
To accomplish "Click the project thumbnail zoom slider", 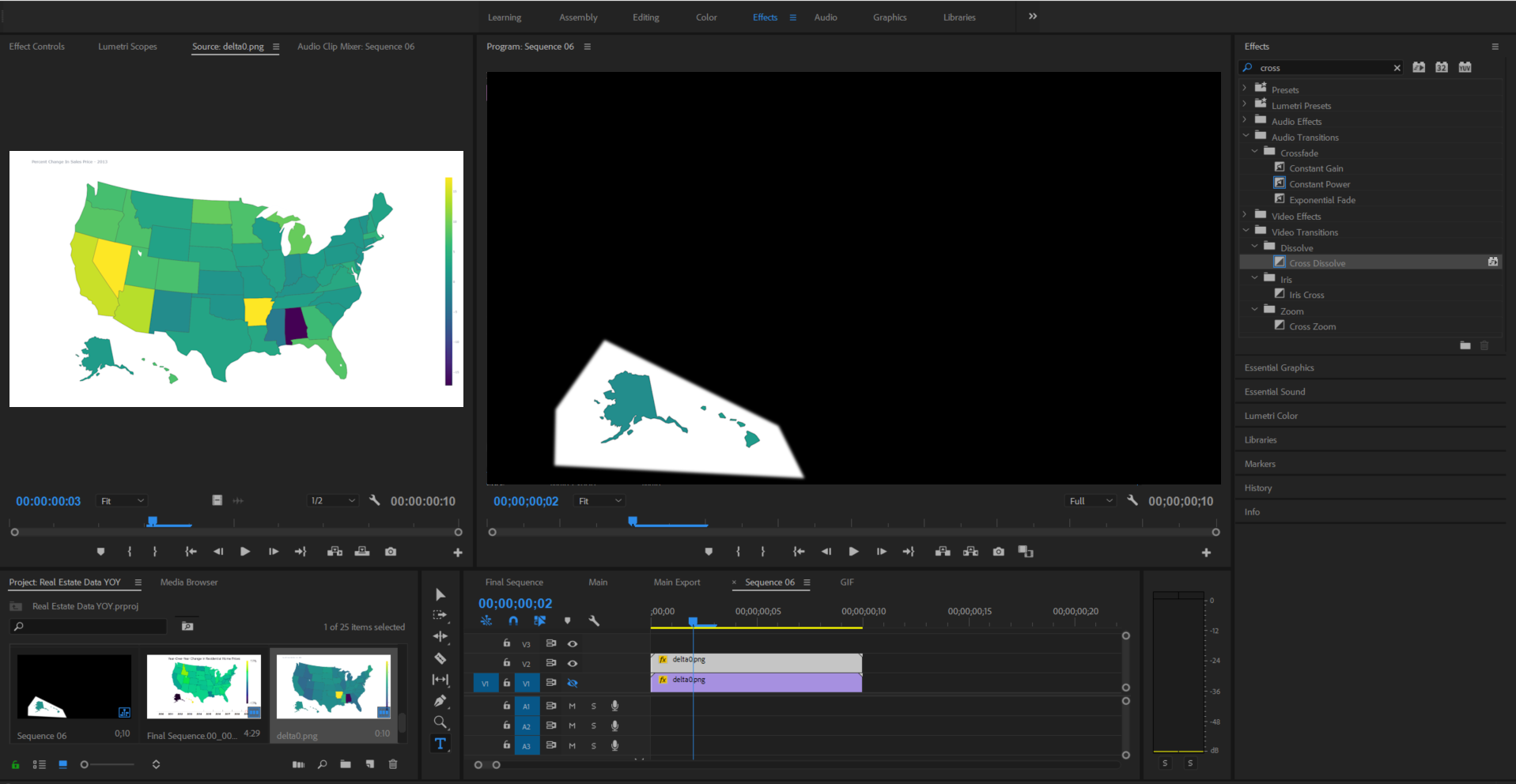I will (x=85, y=764).
